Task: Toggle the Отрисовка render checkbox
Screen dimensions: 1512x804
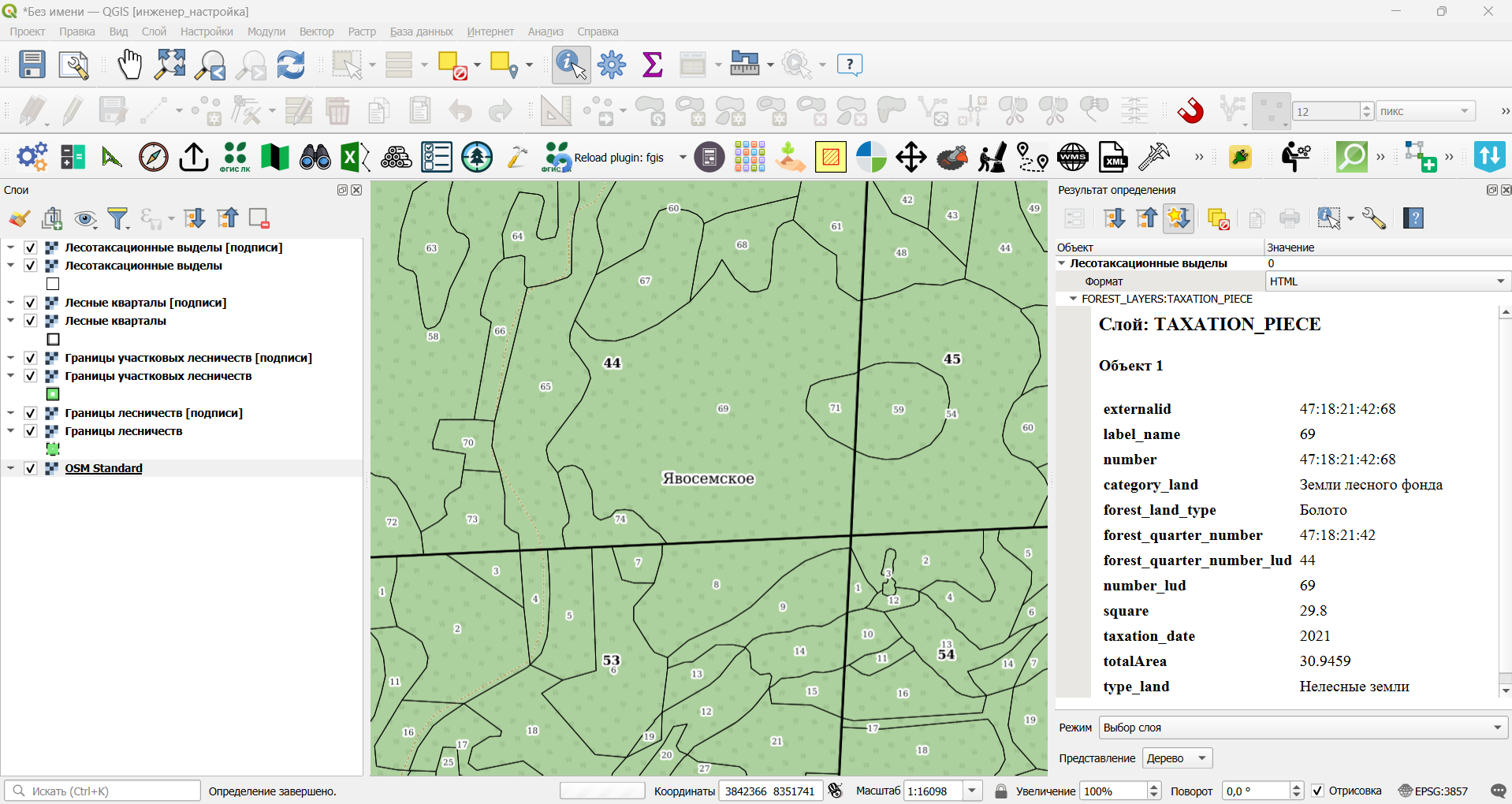Action: (1317, 791)
